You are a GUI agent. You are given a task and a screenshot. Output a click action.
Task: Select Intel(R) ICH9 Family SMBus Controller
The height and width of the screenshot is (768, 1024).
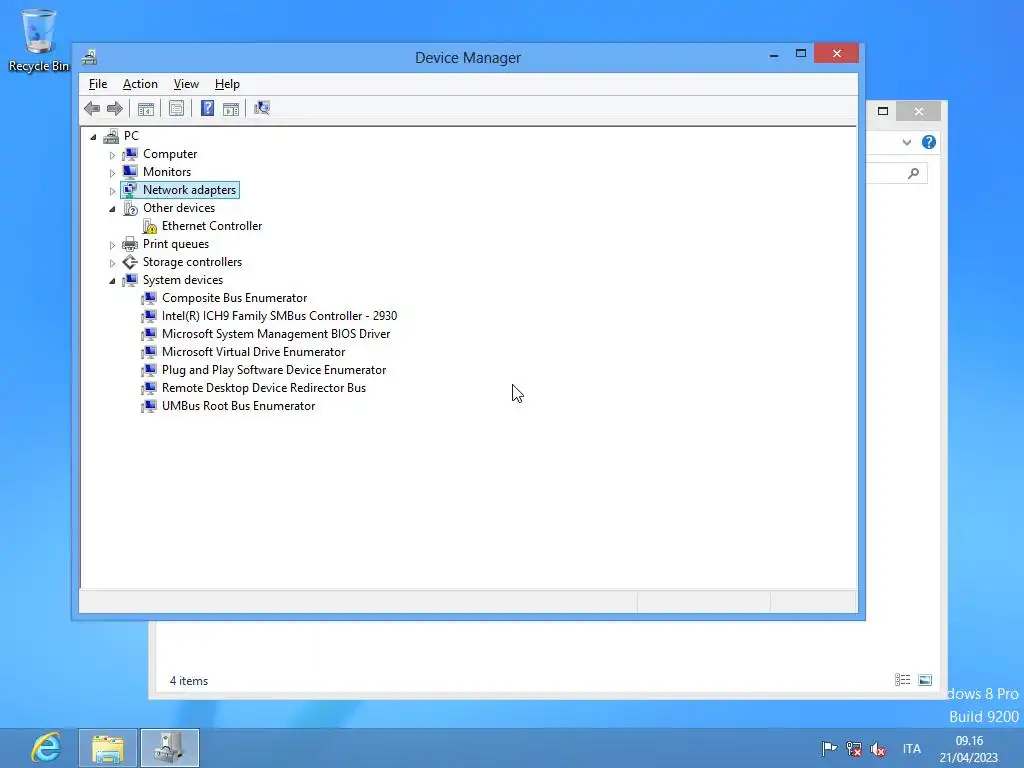(x=280, y=315)
